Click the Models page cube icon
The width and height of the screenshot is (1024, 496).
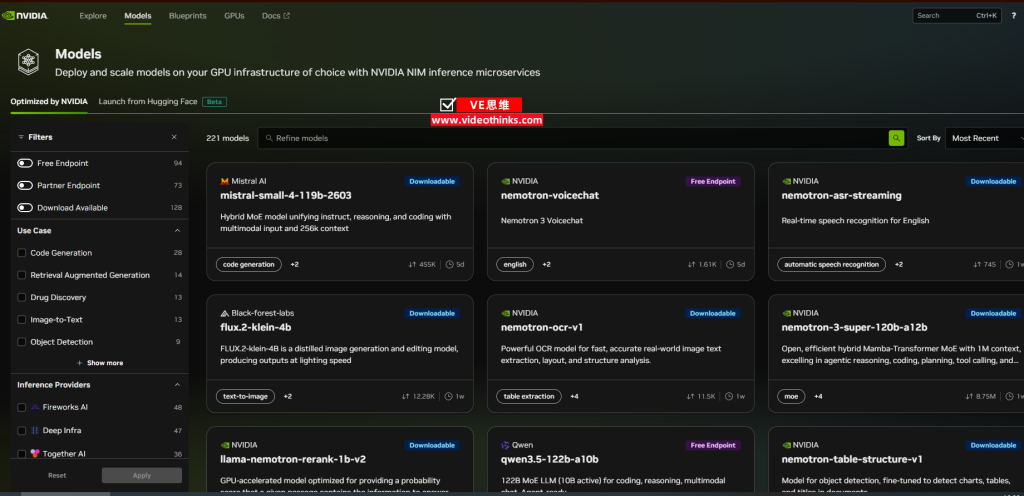[x=28, y=63]
